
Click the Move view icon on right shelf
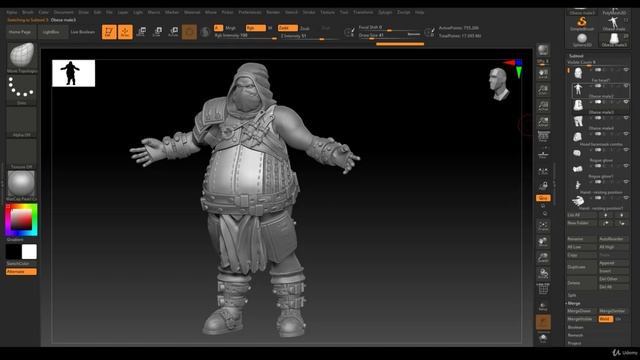click(543, 242)
